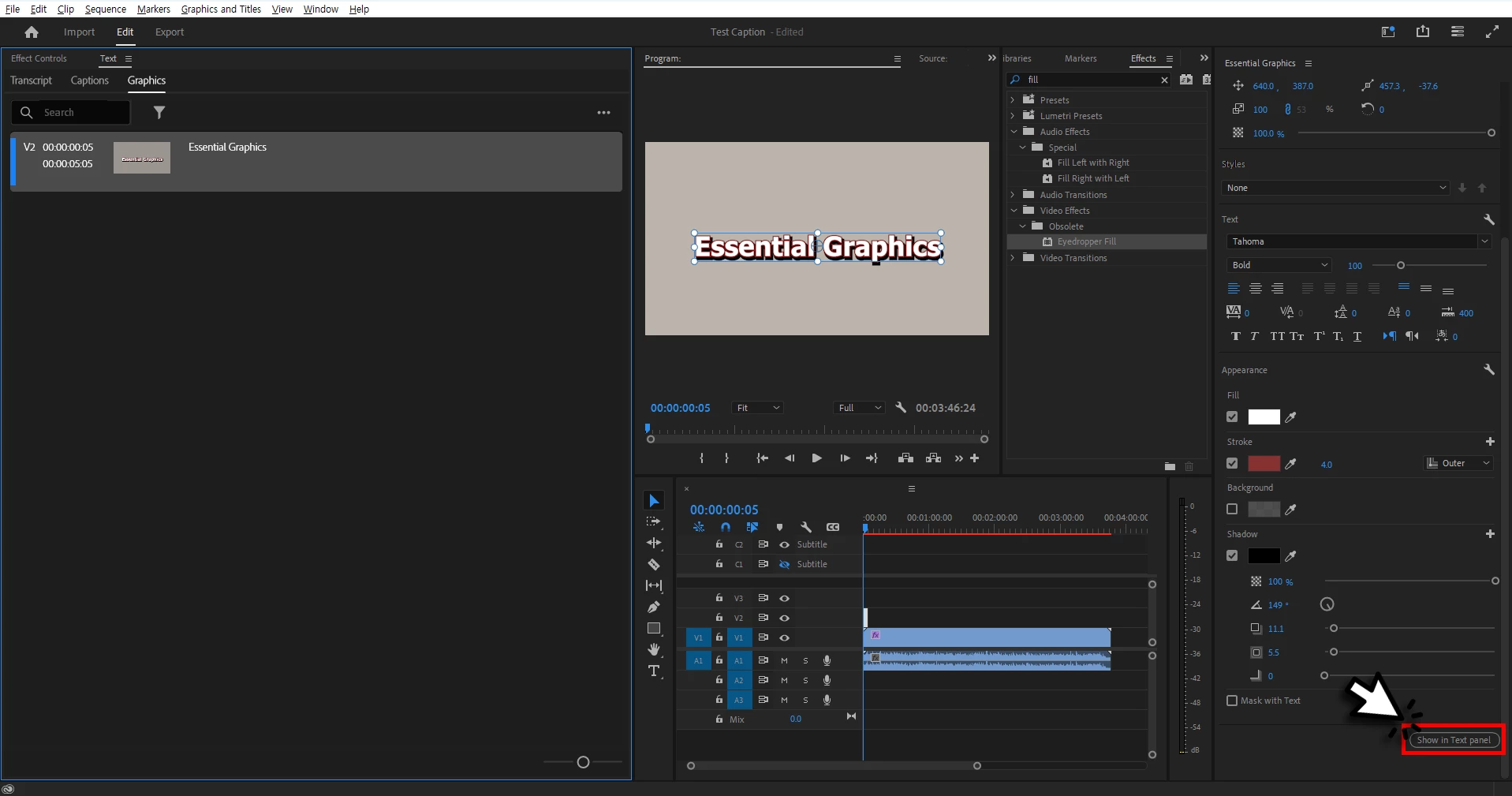Toggle the Stroke checkbox

point(1232,463)
